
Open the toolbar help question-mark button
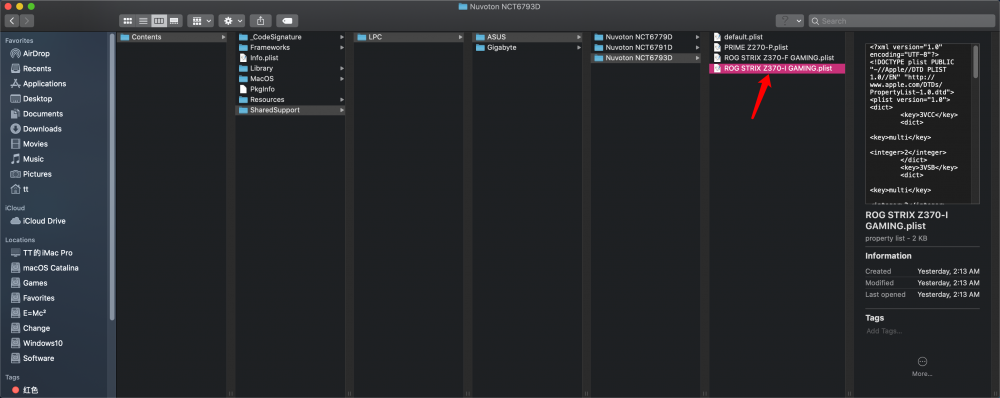[x=784, y=21]
